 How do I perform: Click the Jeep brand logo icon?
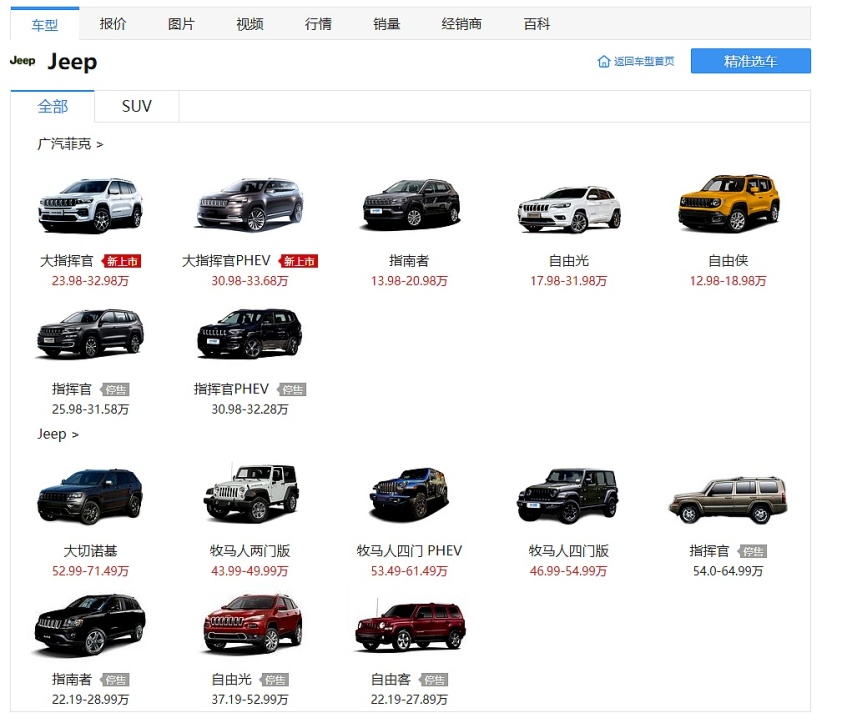22,61
